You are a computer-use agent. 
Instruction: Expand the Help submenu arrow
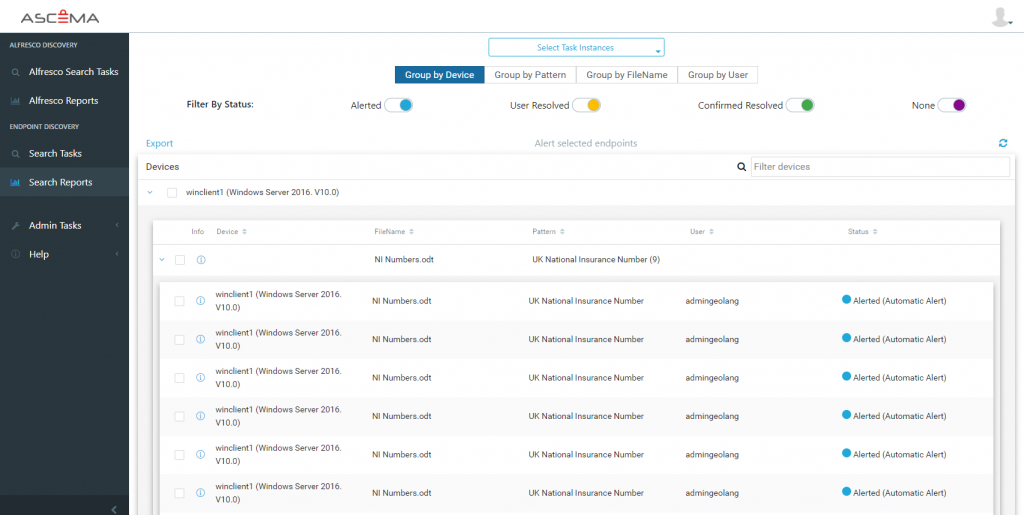pos(117,254)
